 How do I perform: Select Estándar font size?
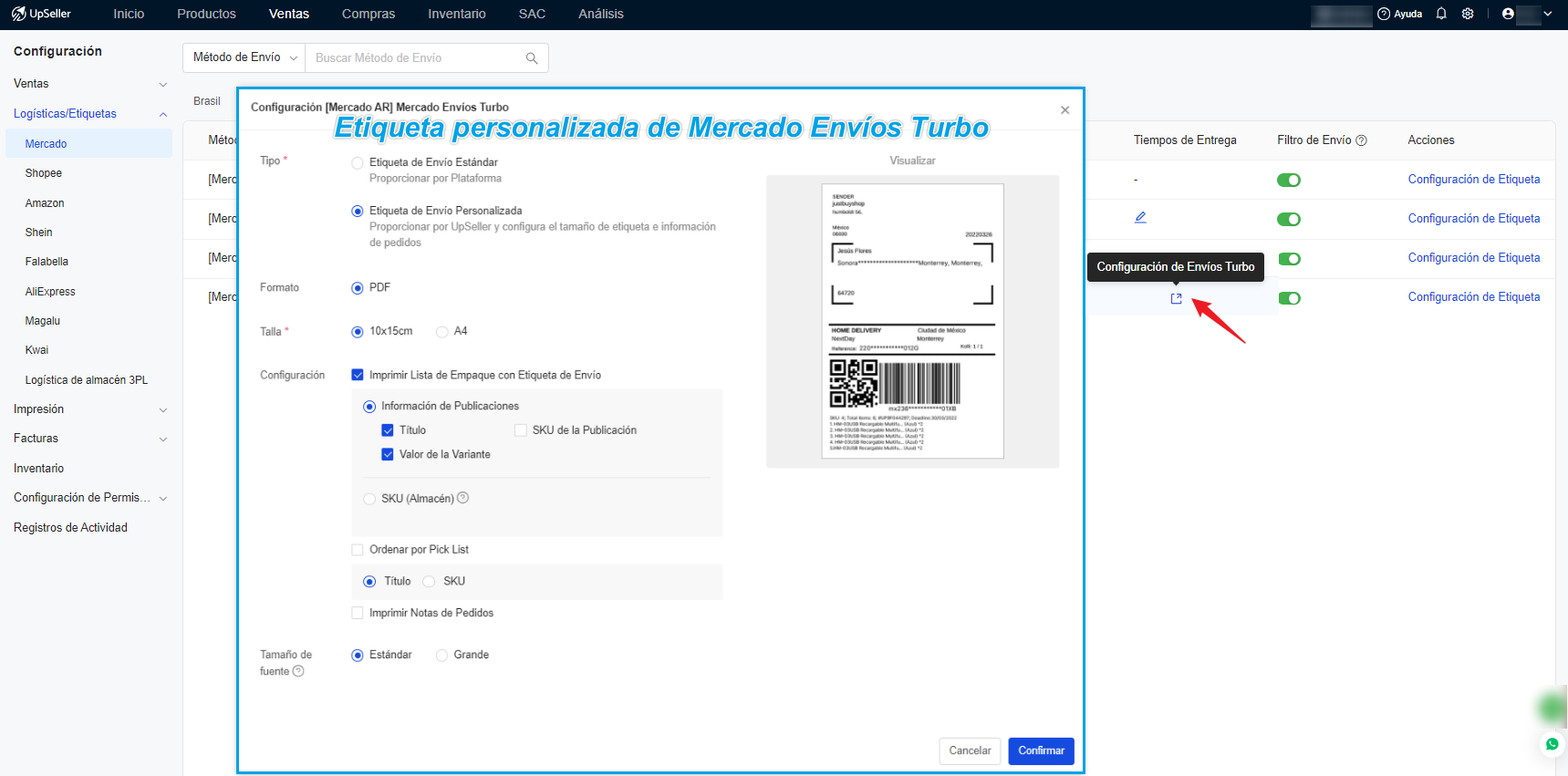(x=358, y=656)
